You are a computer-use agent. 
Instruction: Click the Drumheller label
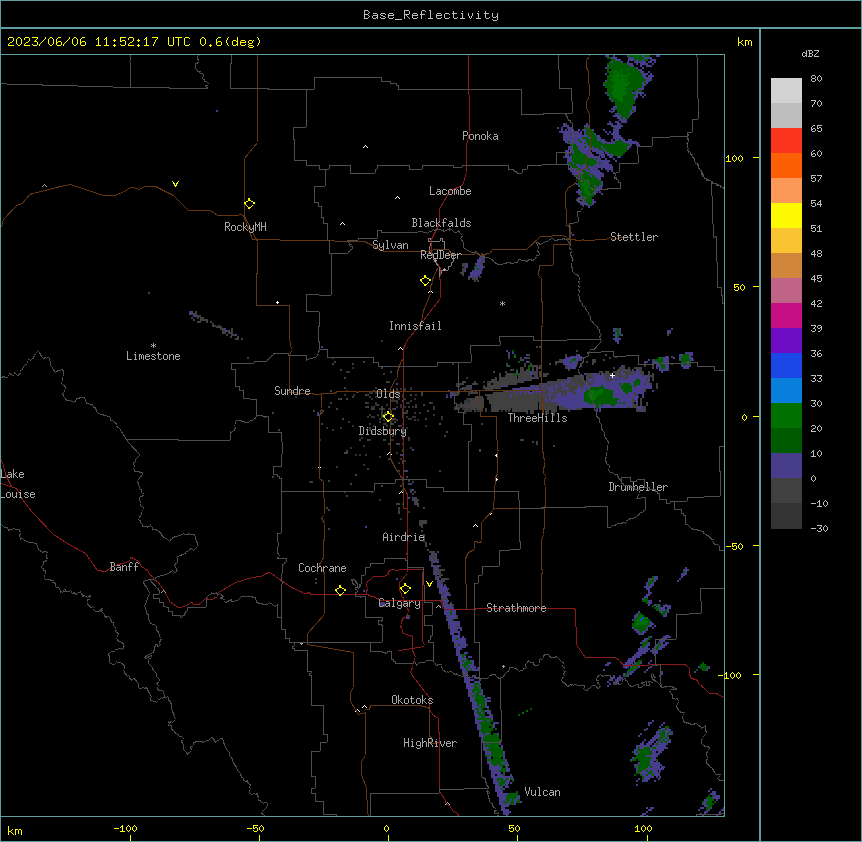pyautogui.click(x=638, y=487)
